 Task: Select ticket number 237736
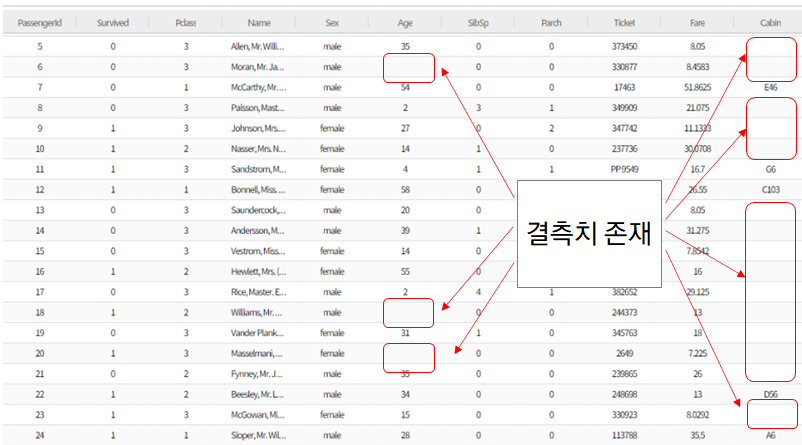click(x=625, y=149)
